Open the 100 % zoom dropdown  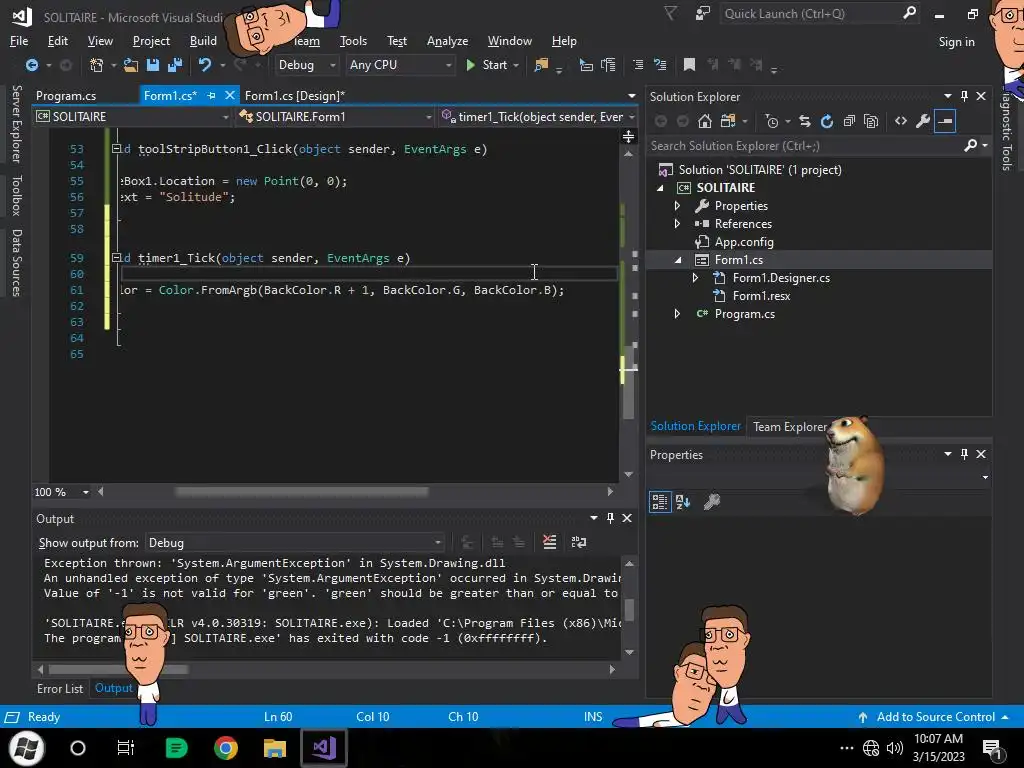(x=86, y=492)
